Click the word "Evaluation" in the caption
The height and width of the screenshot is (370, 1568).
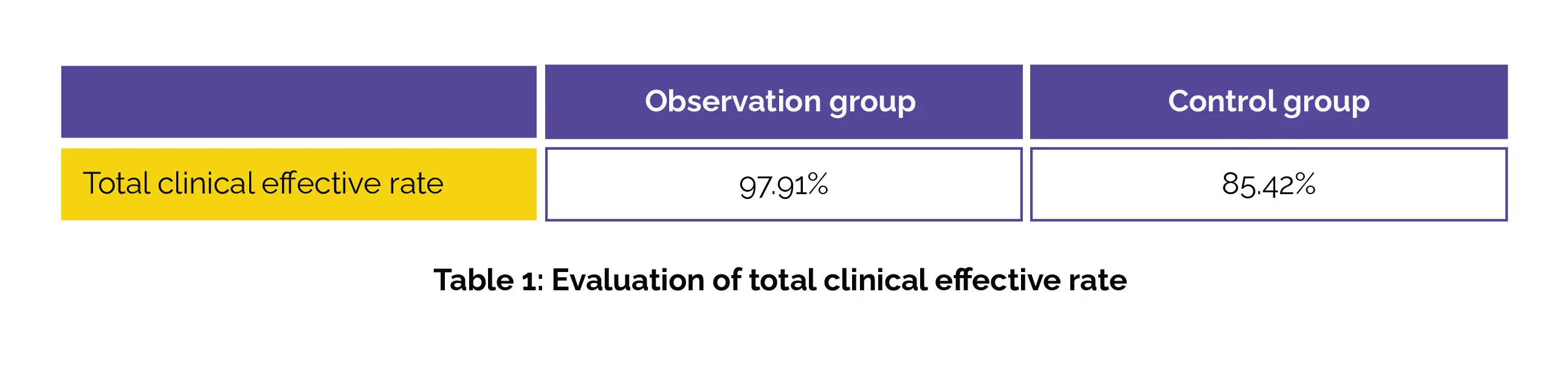tap(628, 281)
